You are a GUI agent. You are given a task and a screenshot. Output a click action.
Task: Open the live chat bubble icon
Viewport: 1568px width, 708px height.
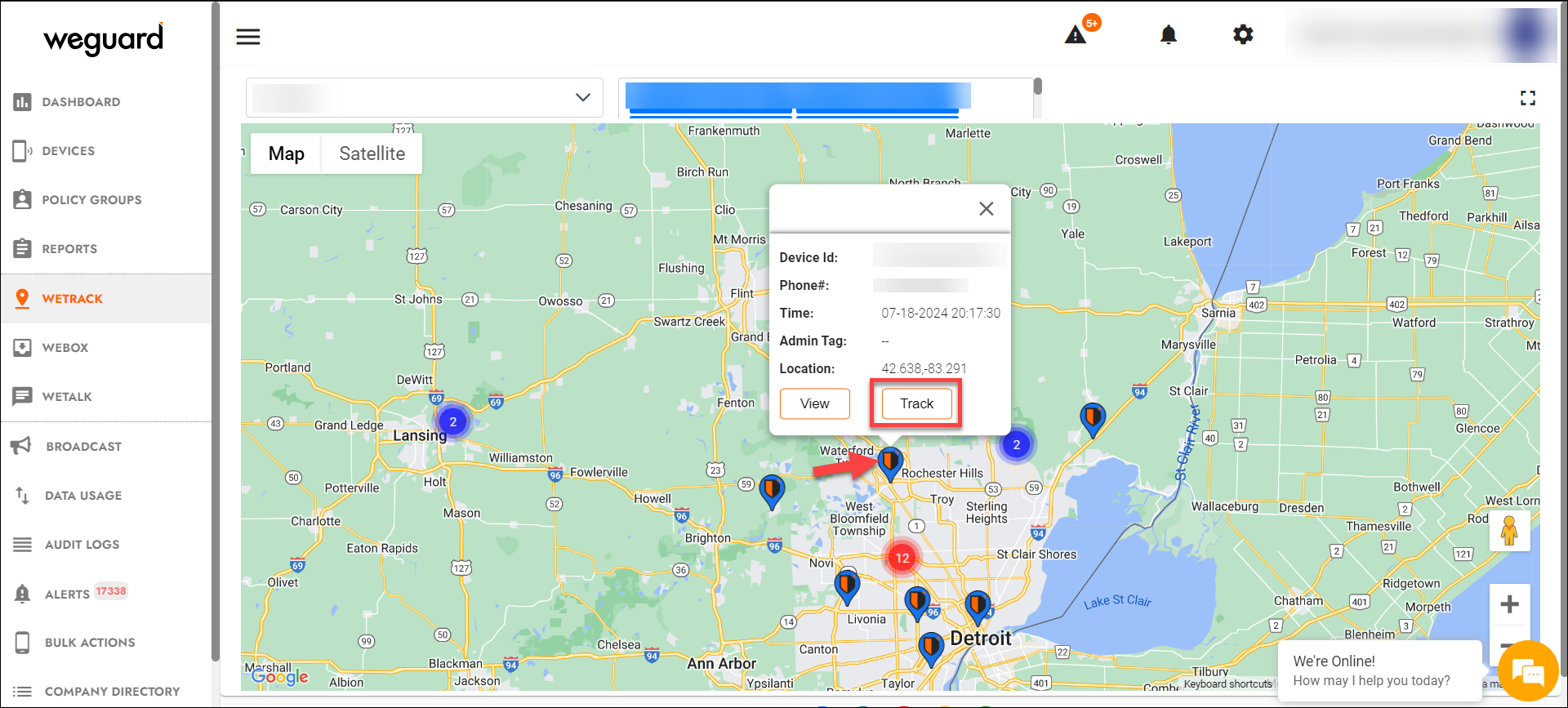pyautogui.click(x=1527, y=672)
